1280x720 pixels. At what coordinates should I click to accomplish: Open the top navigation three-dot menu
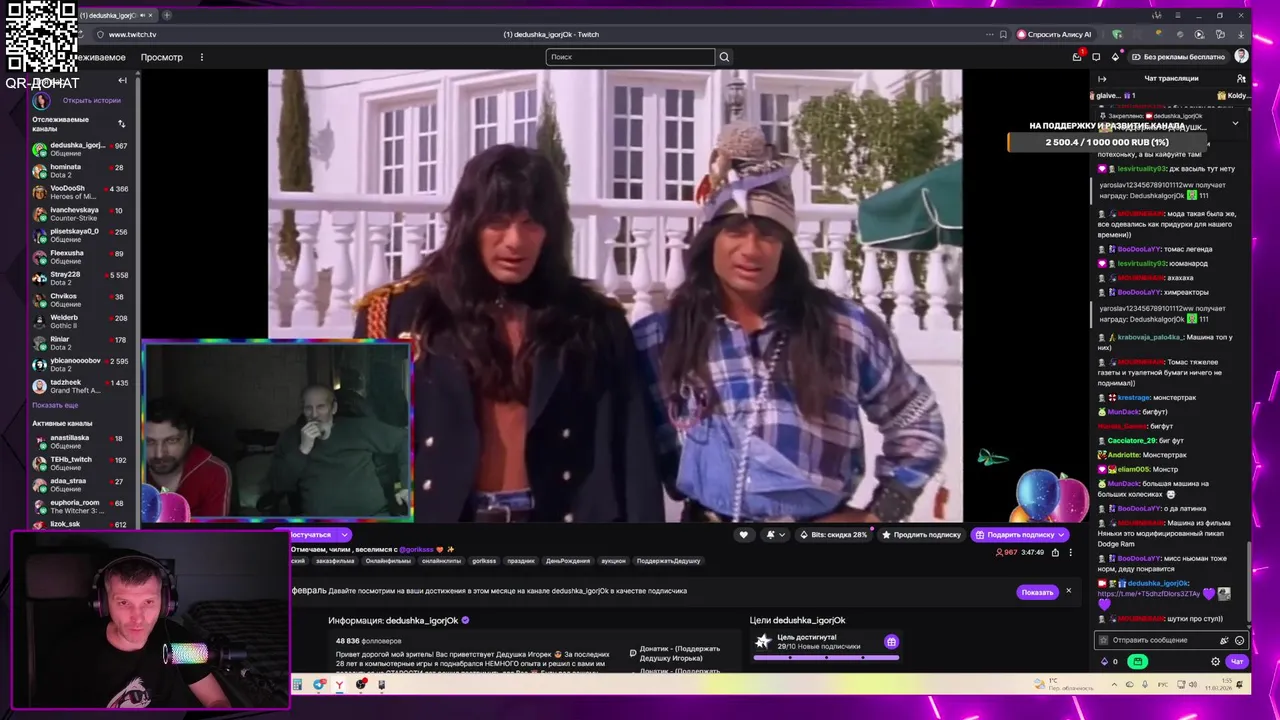201,57
